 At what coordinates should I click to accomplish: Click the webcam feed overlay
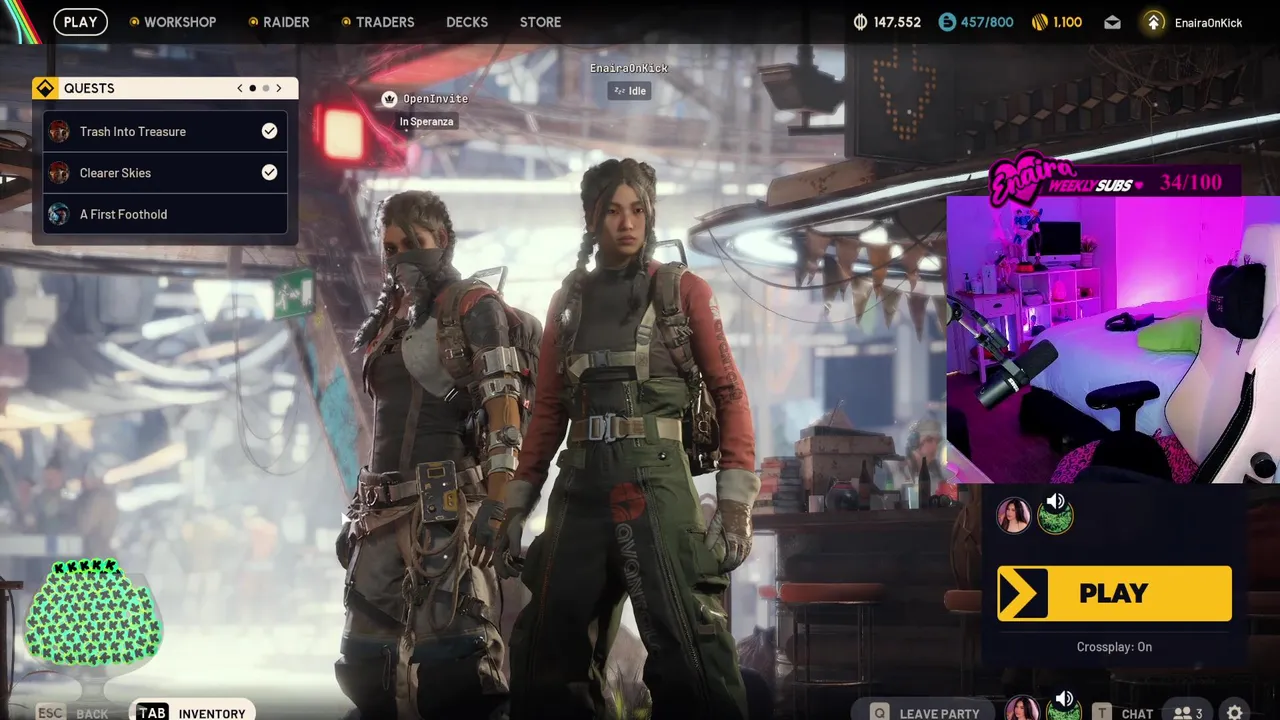coord(1113,340)
